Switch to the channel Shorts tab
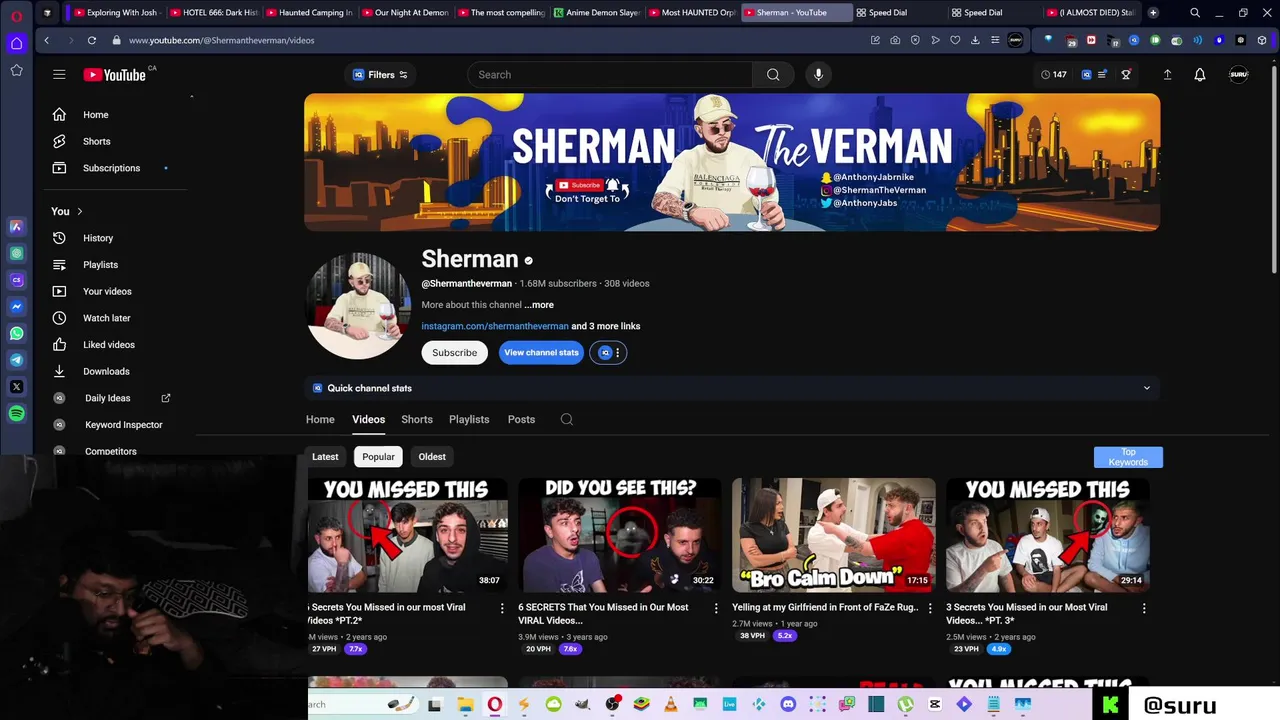 [x=417, y=419]
